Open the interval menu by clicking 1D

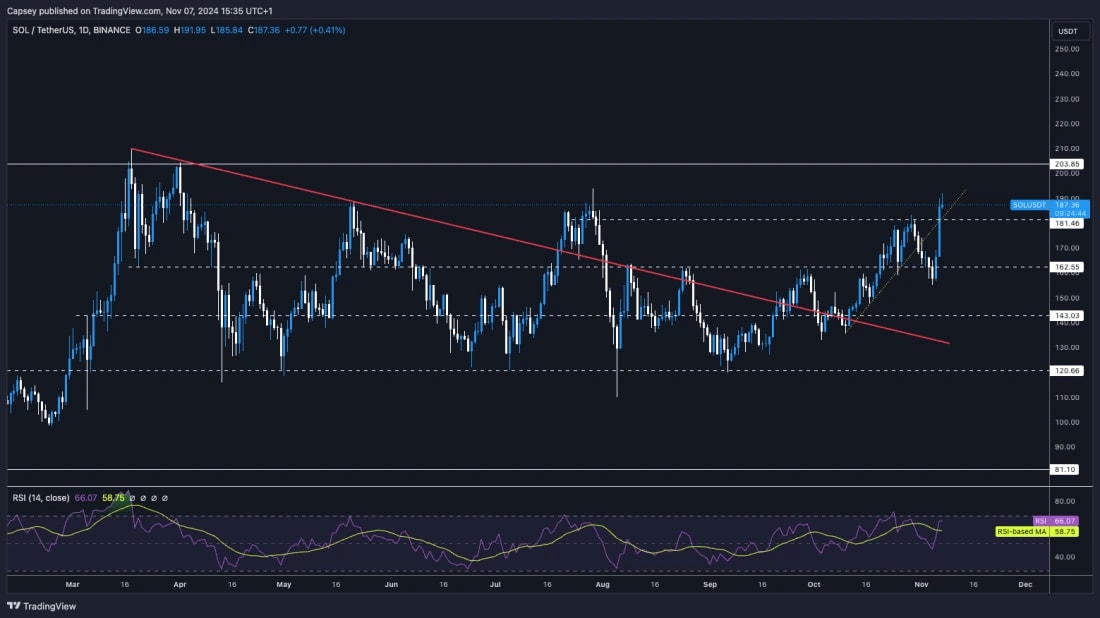click(x=83, y=30)
